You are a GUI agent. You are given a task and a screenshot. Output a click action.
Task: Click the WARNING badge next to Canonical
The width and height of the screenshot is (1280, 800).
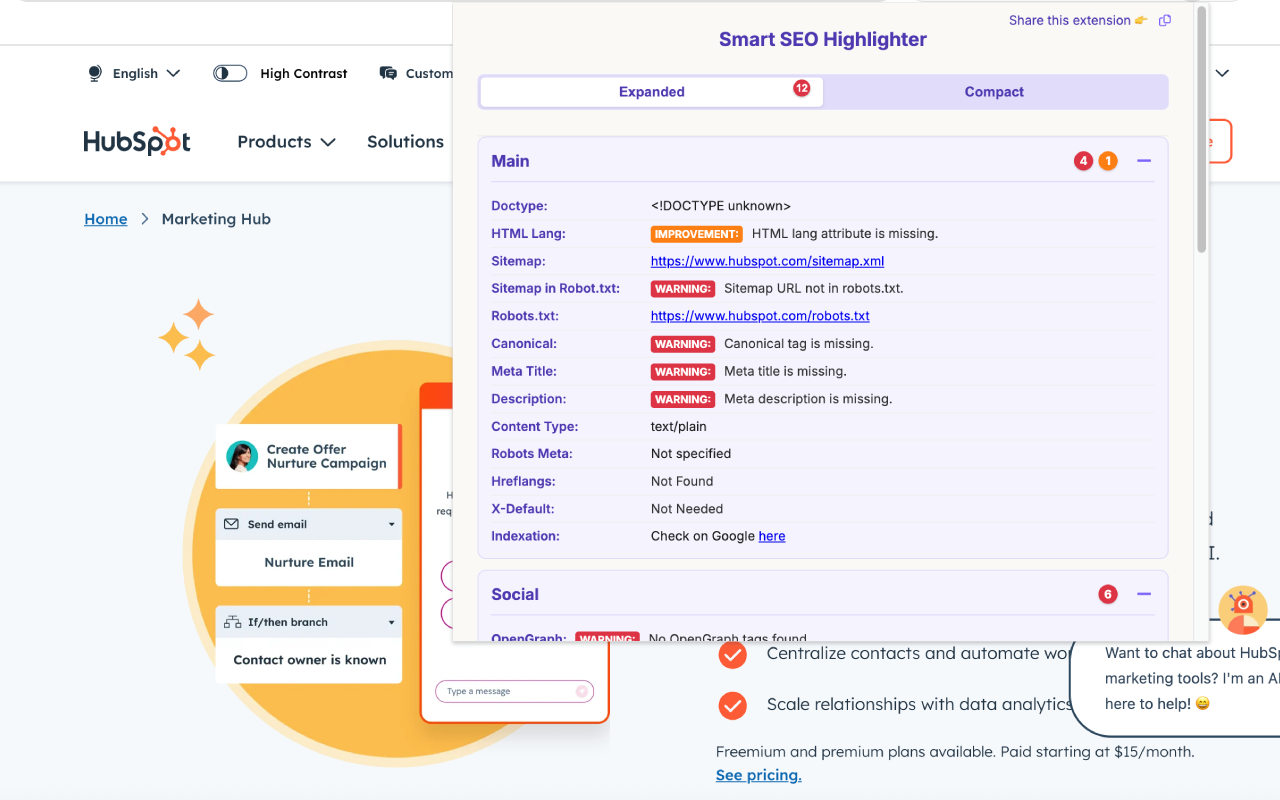point(682,343)
